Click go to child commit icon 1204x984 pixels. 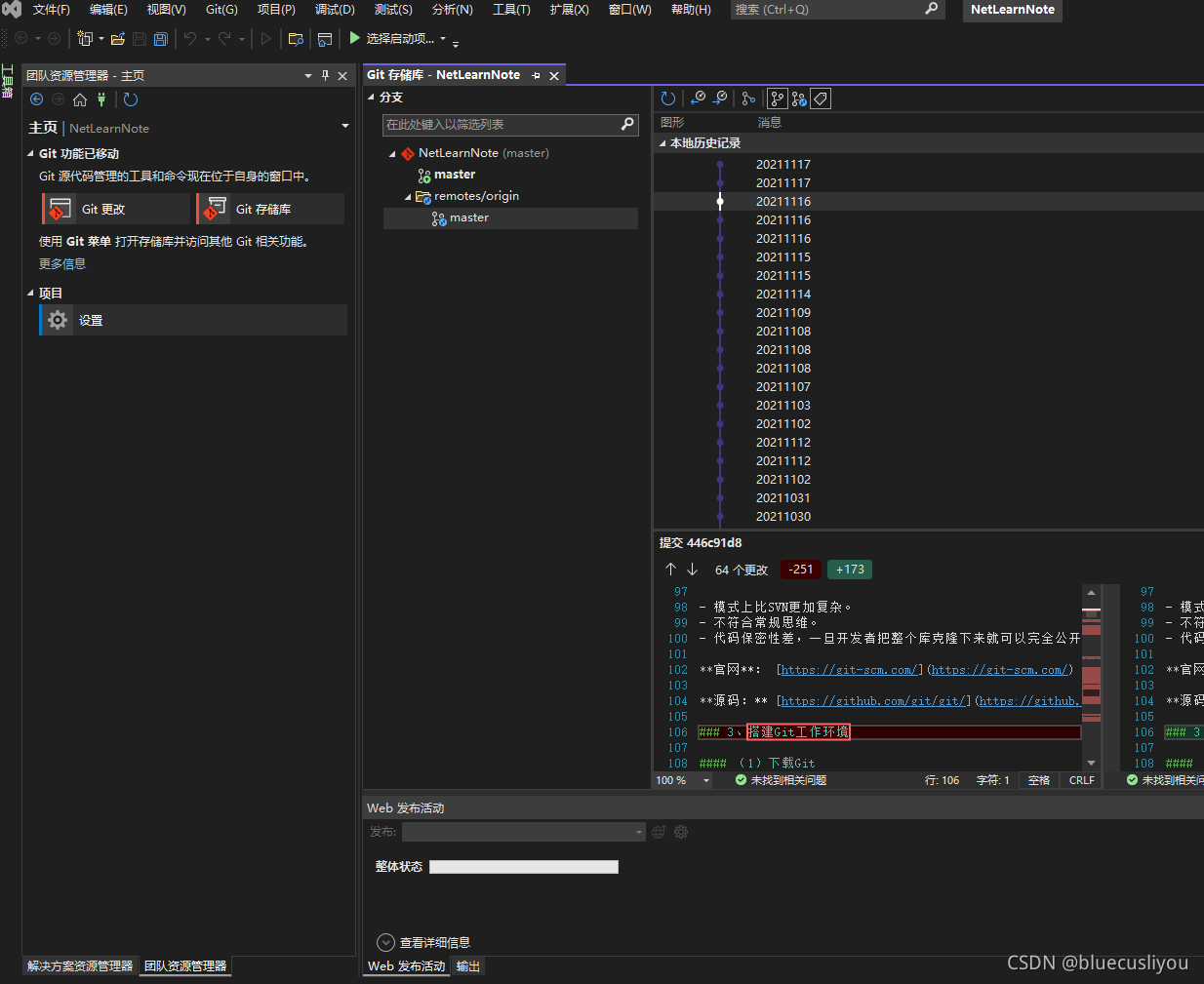pos(720,98)
